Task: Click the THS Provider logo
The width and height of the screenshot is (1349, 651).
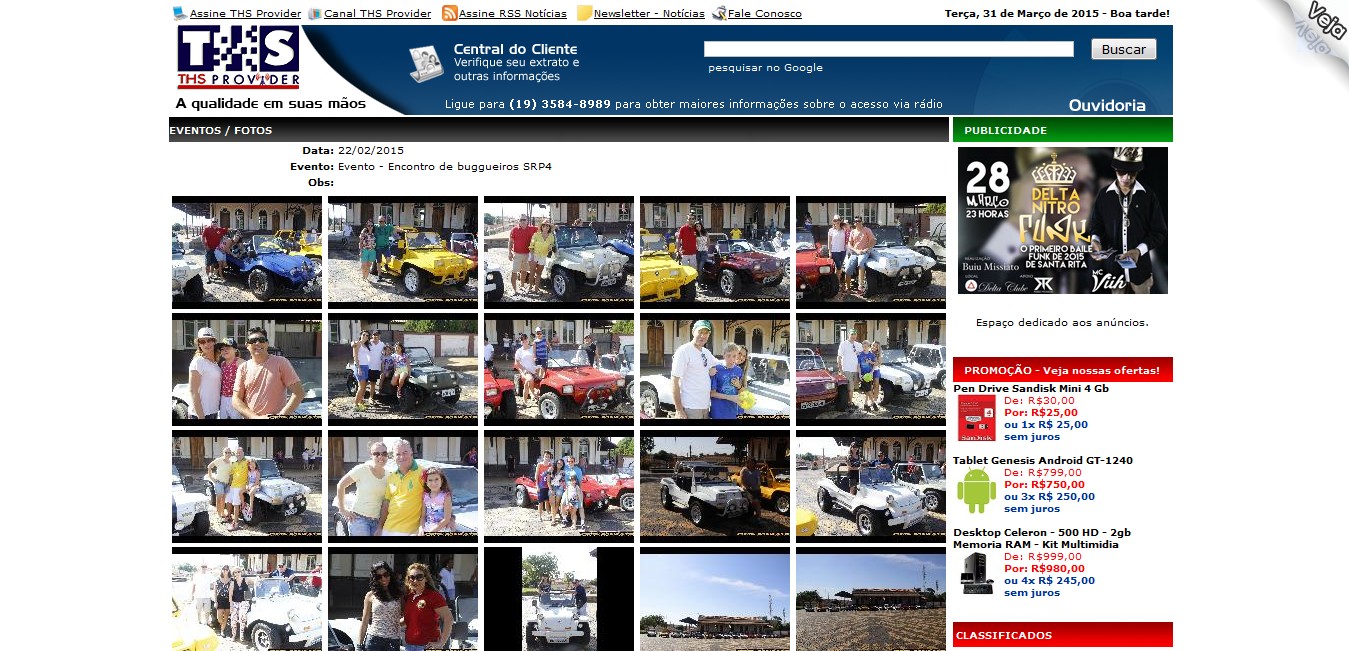Action: [238, 58]
